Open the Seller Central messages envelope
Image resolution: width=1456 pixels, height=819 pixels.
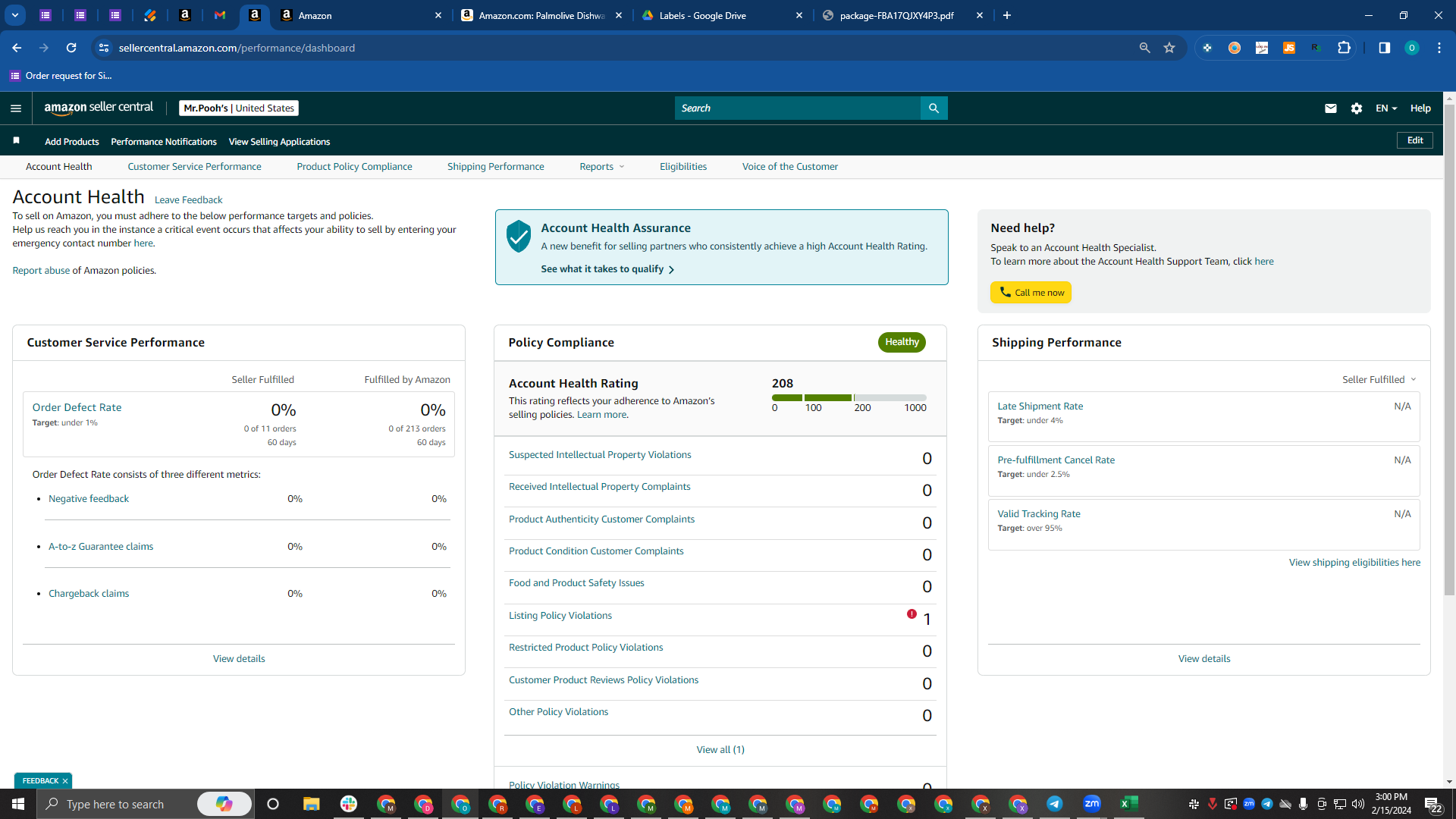point(1330,108)
